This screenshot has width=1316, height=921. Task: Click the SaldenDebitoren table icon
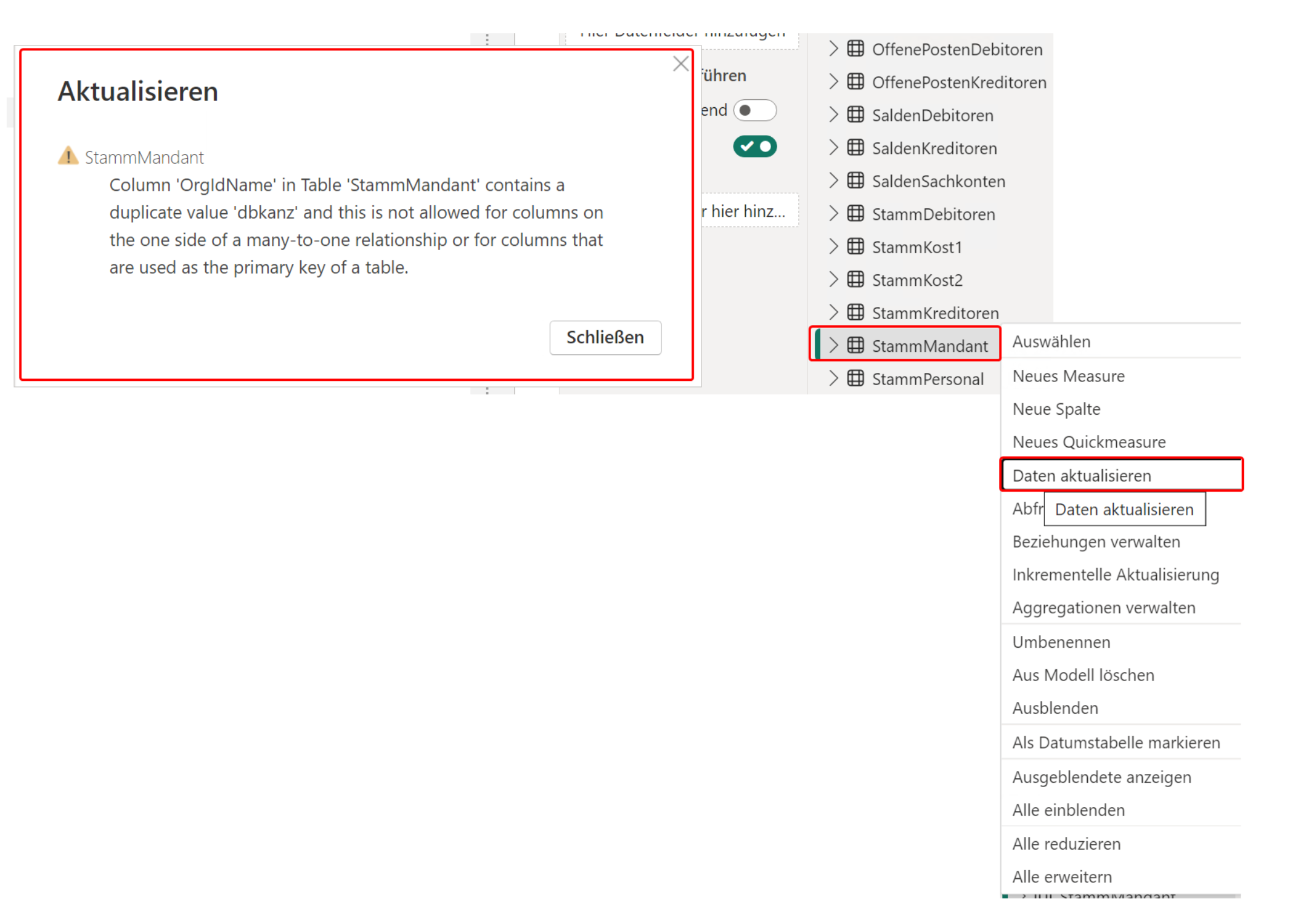coord(855,114)
